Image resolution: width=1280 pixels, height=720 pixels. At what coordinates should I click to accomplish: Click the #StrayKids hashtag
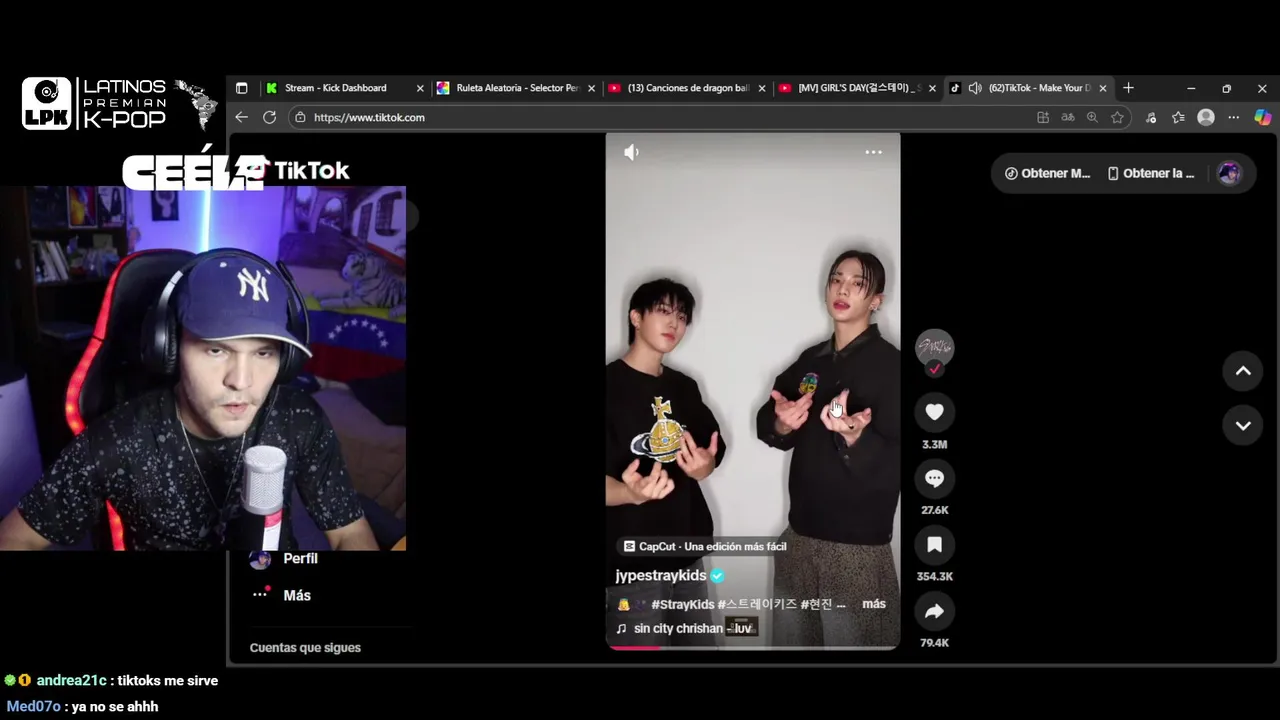click(x=682, y=604)
